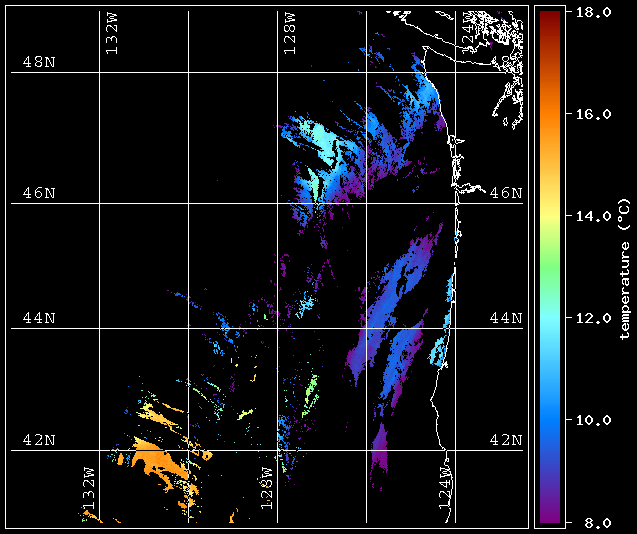Click the right-side 44N latitude label

(506, 318)
